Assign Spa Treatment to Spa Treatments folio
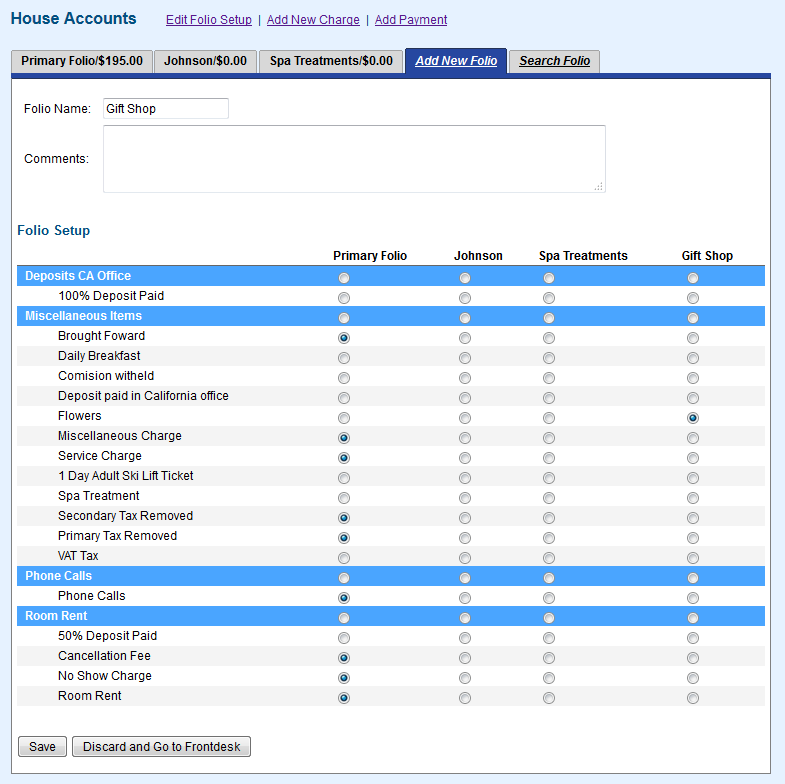This screenshot has width=785, height=784. [x=549, y=498]
